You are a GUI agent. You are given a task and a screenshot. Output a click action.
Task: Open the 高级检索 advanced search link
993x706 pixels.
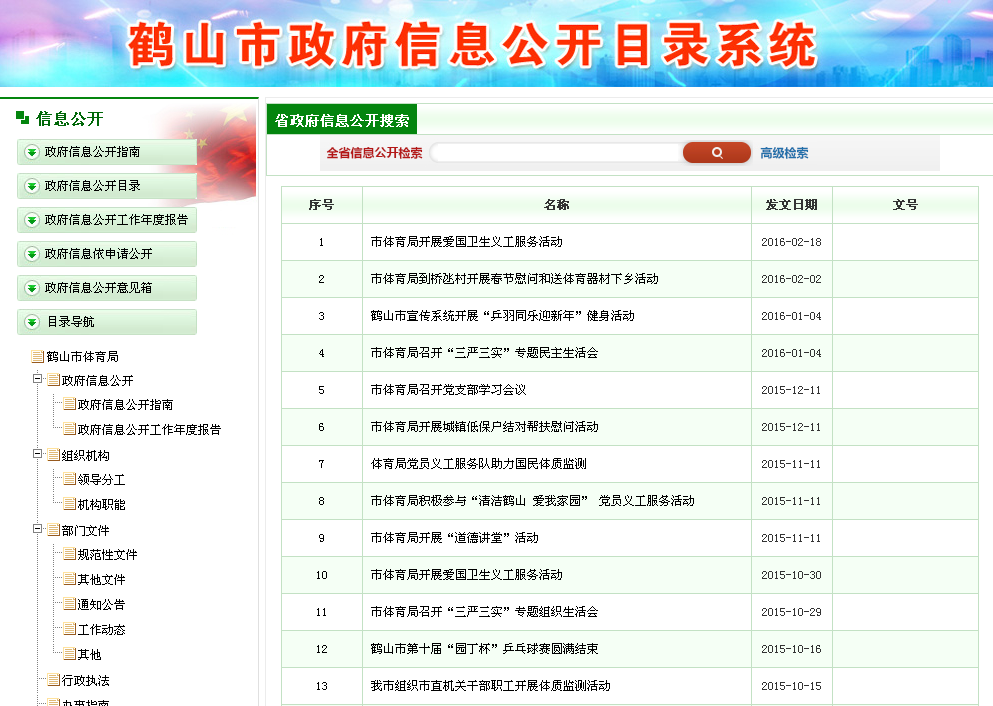pos(784,154)
